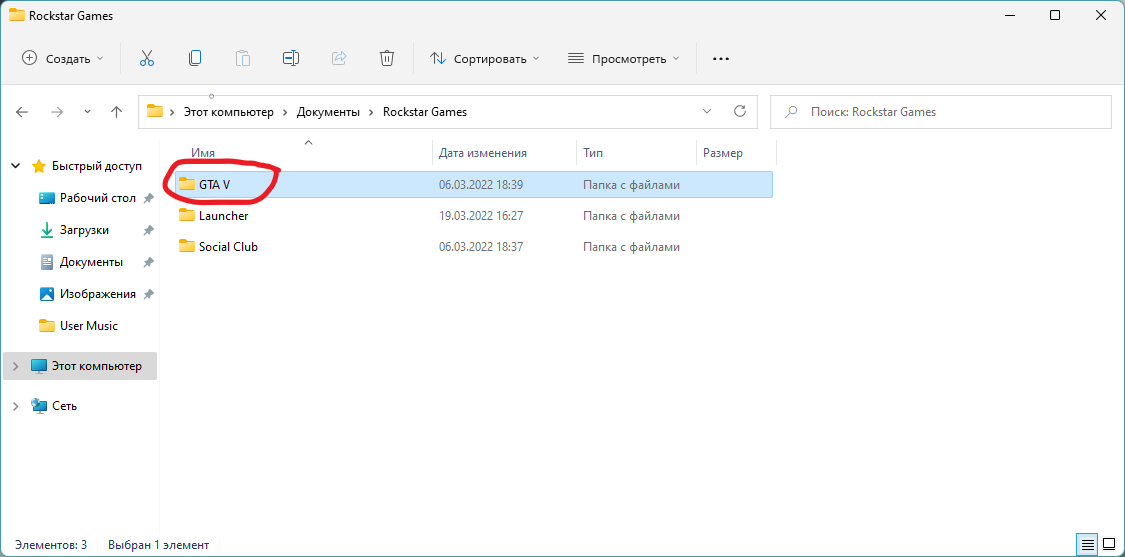Open Загрузки in sidebar

tap(85, 230)
